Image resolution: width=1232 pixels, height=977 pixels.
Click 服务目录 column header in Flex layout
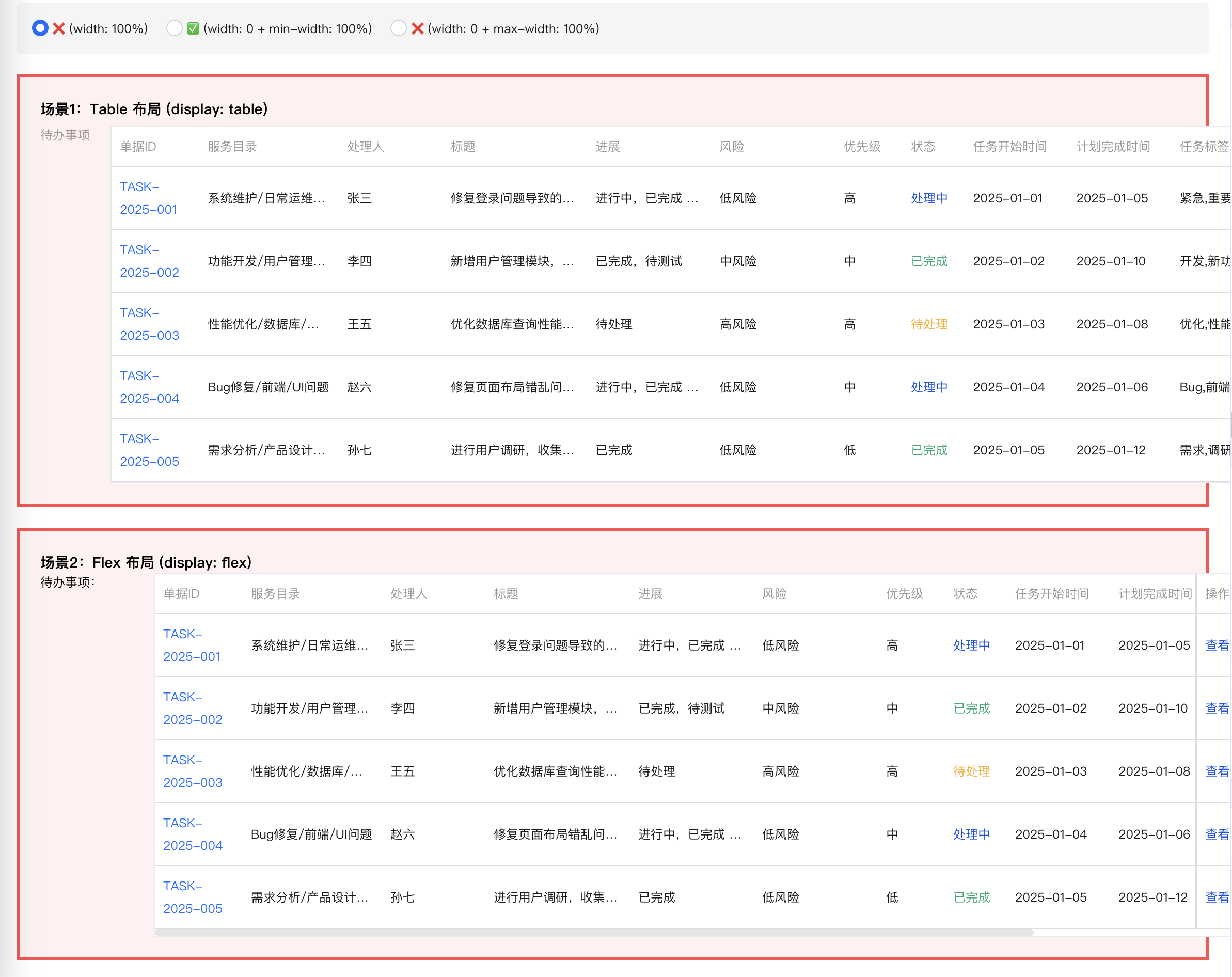pyautogui.click(x=275, y=594)
